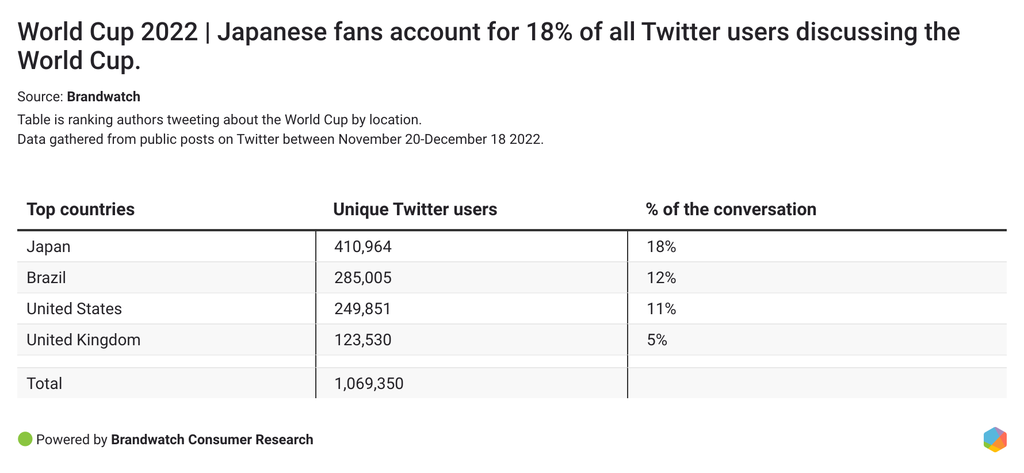The height and width of the screenshot is (473, 1024).
Task: Select the Japan row cell
Action: tap(49, 246)
